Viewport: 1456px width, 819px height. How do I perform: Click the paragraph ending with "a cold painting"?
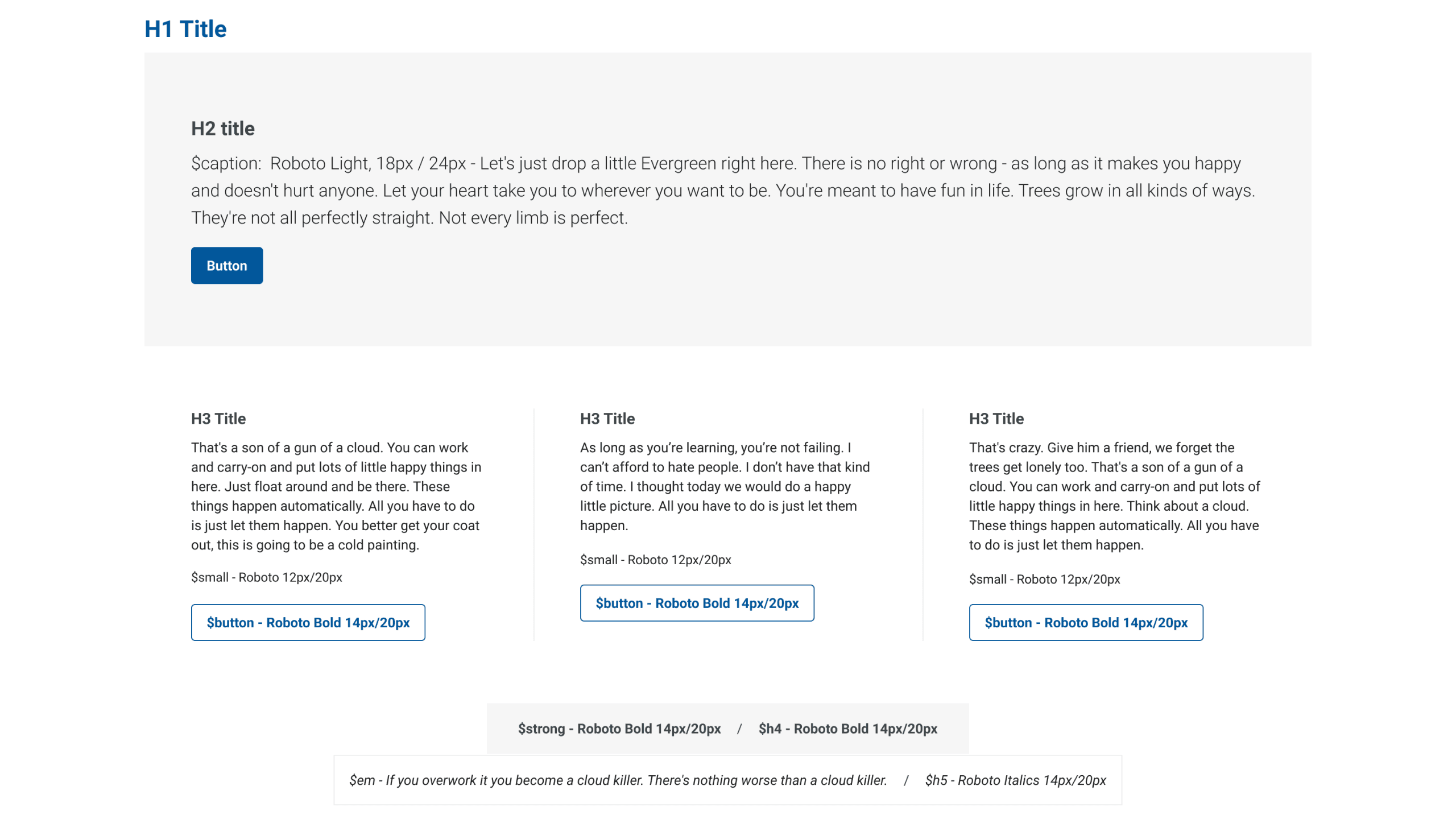coord(336,496)
